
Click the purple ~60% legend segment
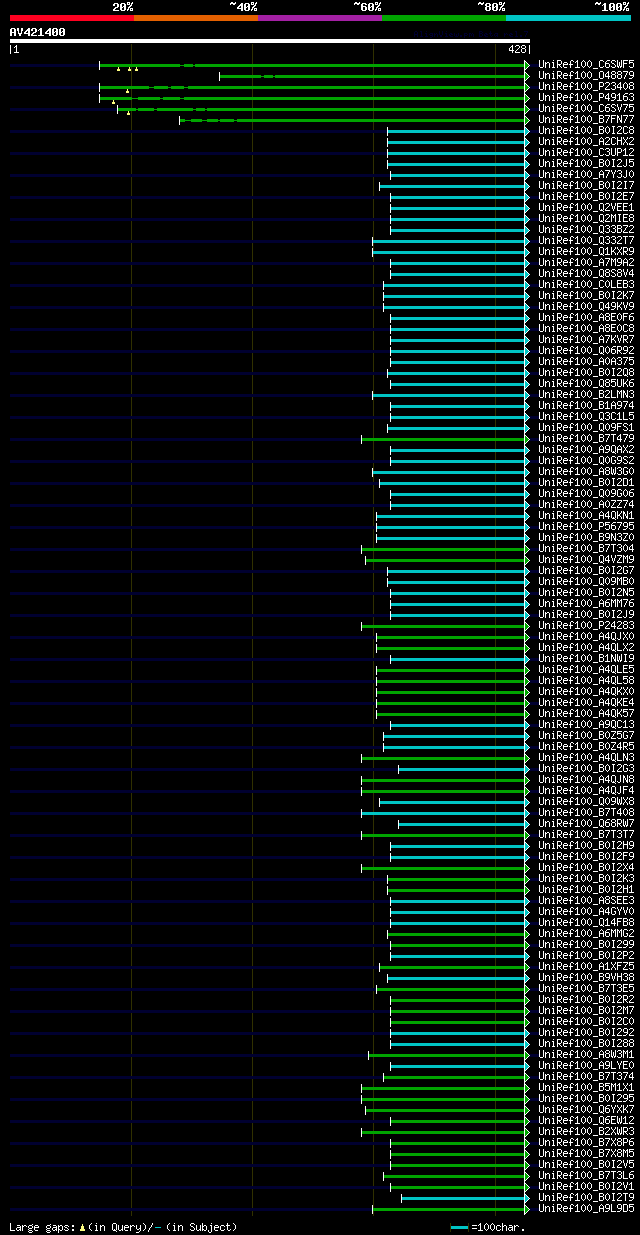[x=319, y=18]
